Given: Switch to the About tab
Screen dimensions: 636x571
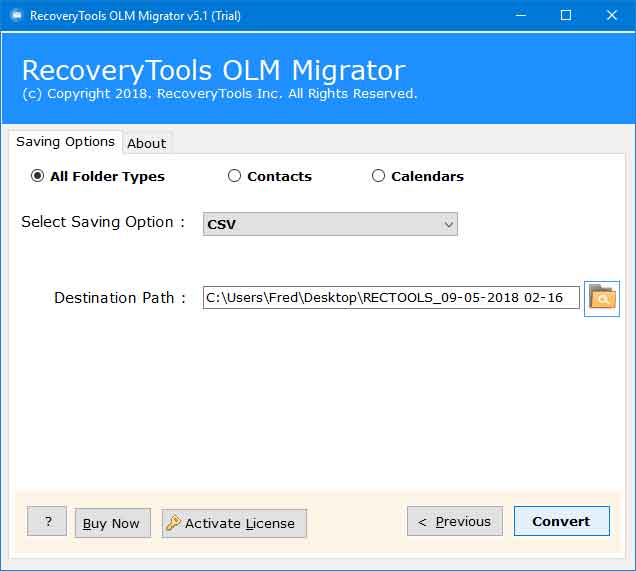Looking at the screenshot, I should (147, 143).
